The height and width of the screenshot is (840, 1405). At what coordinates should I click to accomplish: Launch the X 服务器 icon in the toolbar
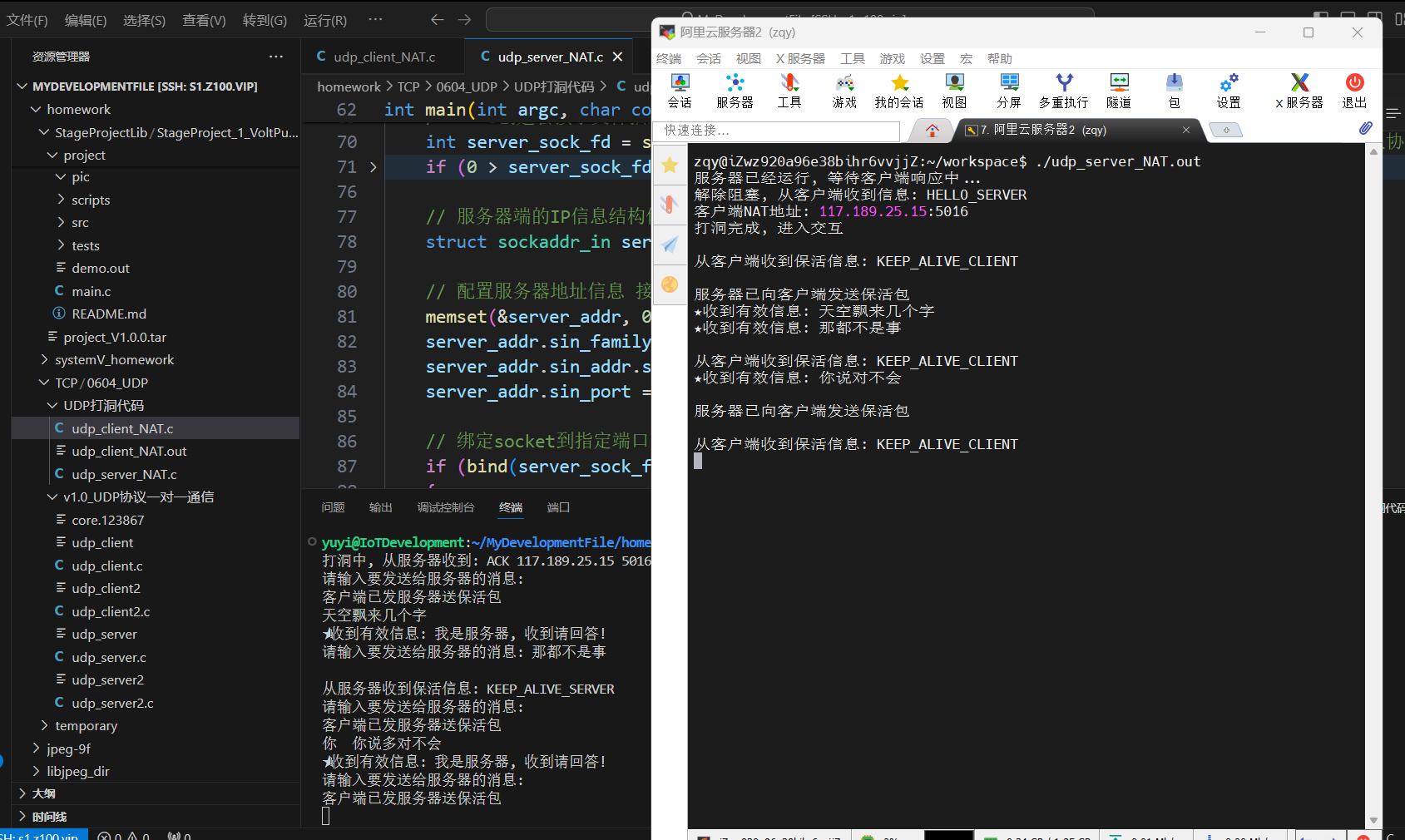1299,91
